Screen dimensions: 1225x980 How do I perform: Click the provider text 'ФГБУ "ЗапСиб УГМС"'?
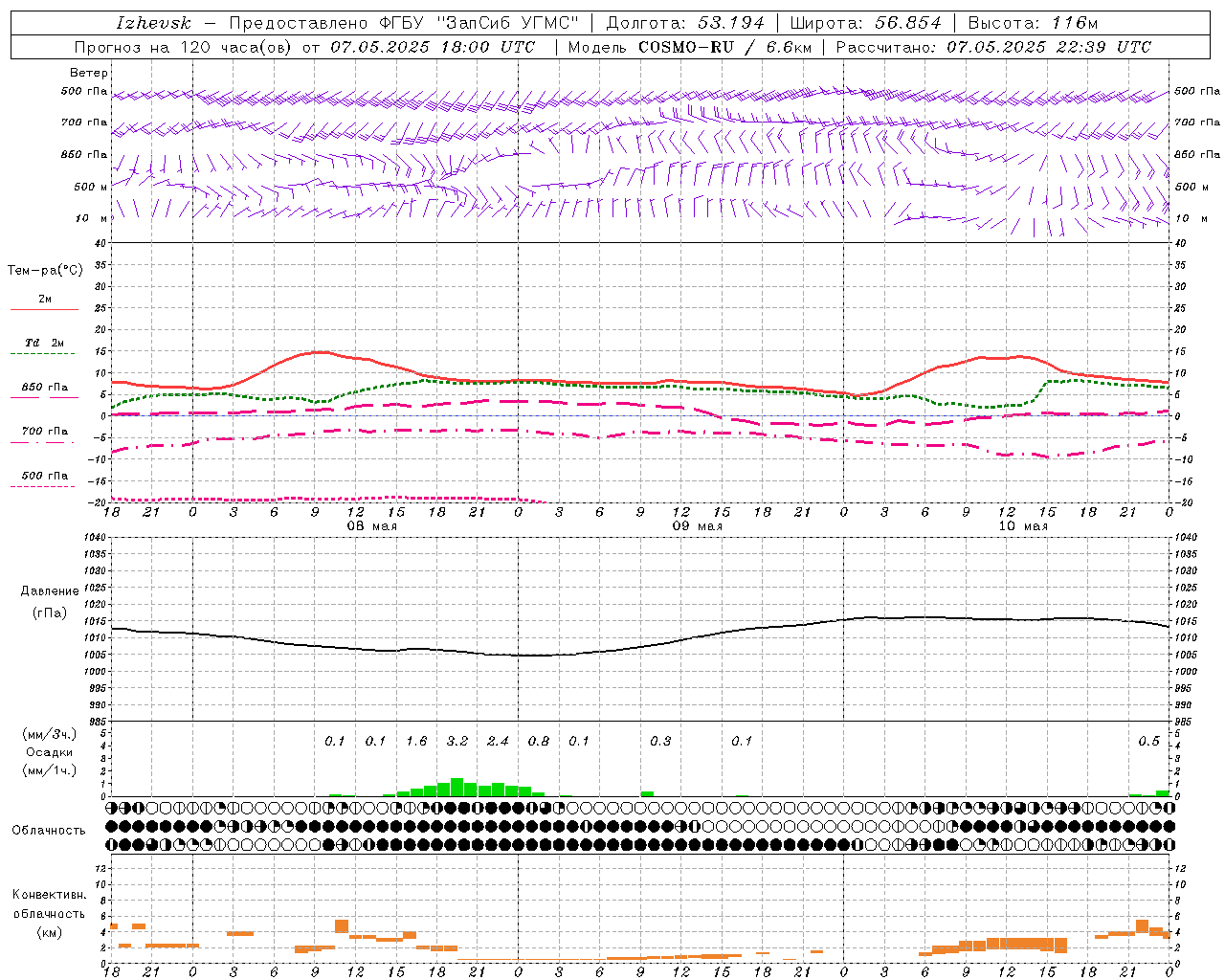tap(479, 23)
